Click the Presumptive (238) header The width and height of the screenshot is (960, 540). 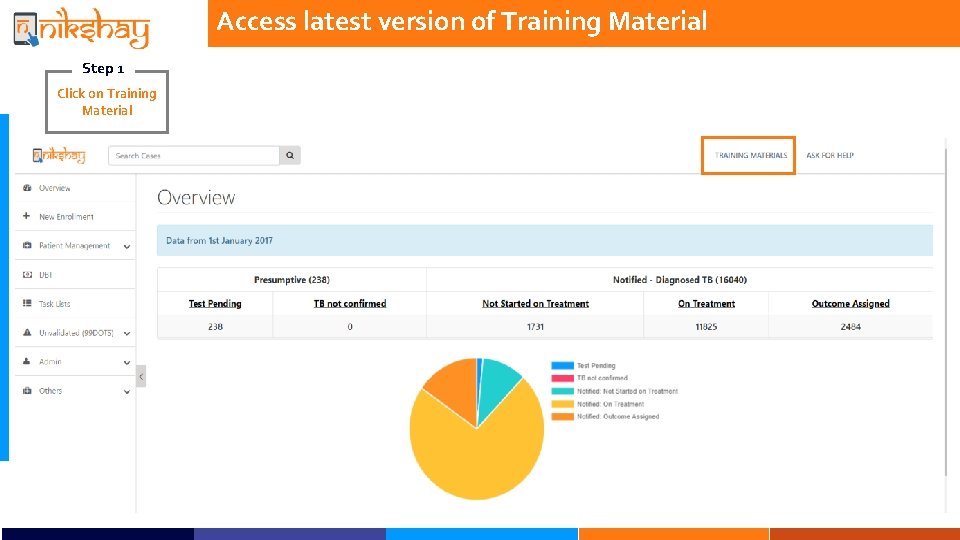(291, 280)
